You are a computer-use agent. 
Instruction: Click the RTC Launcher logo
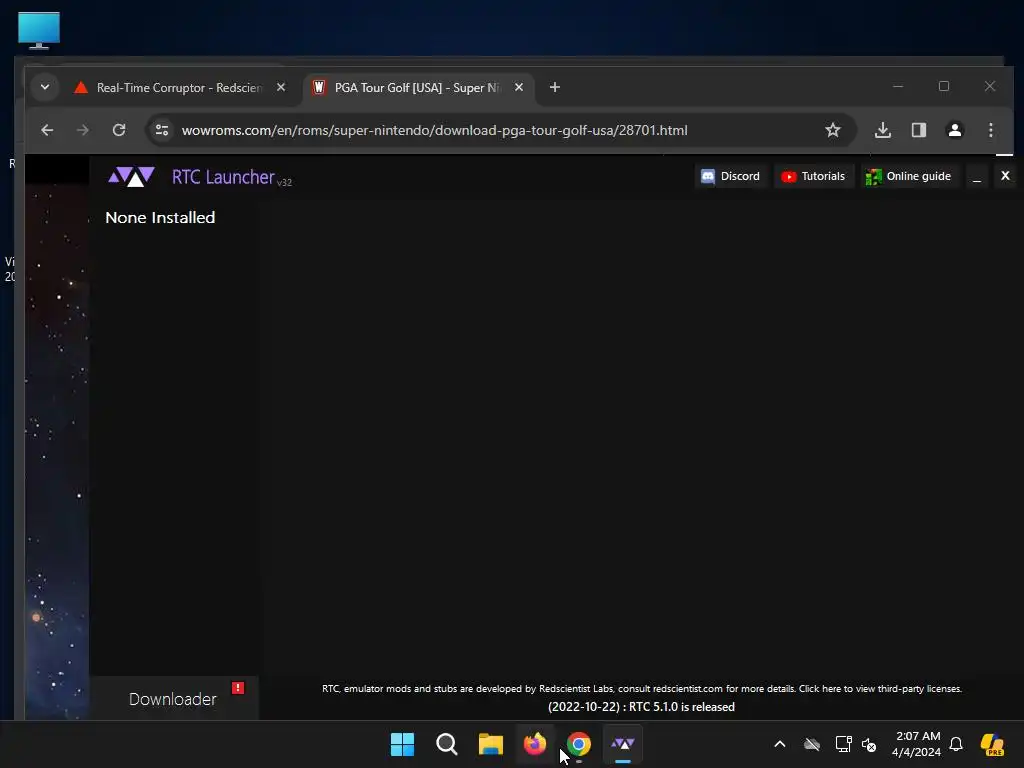pos(131,176)
